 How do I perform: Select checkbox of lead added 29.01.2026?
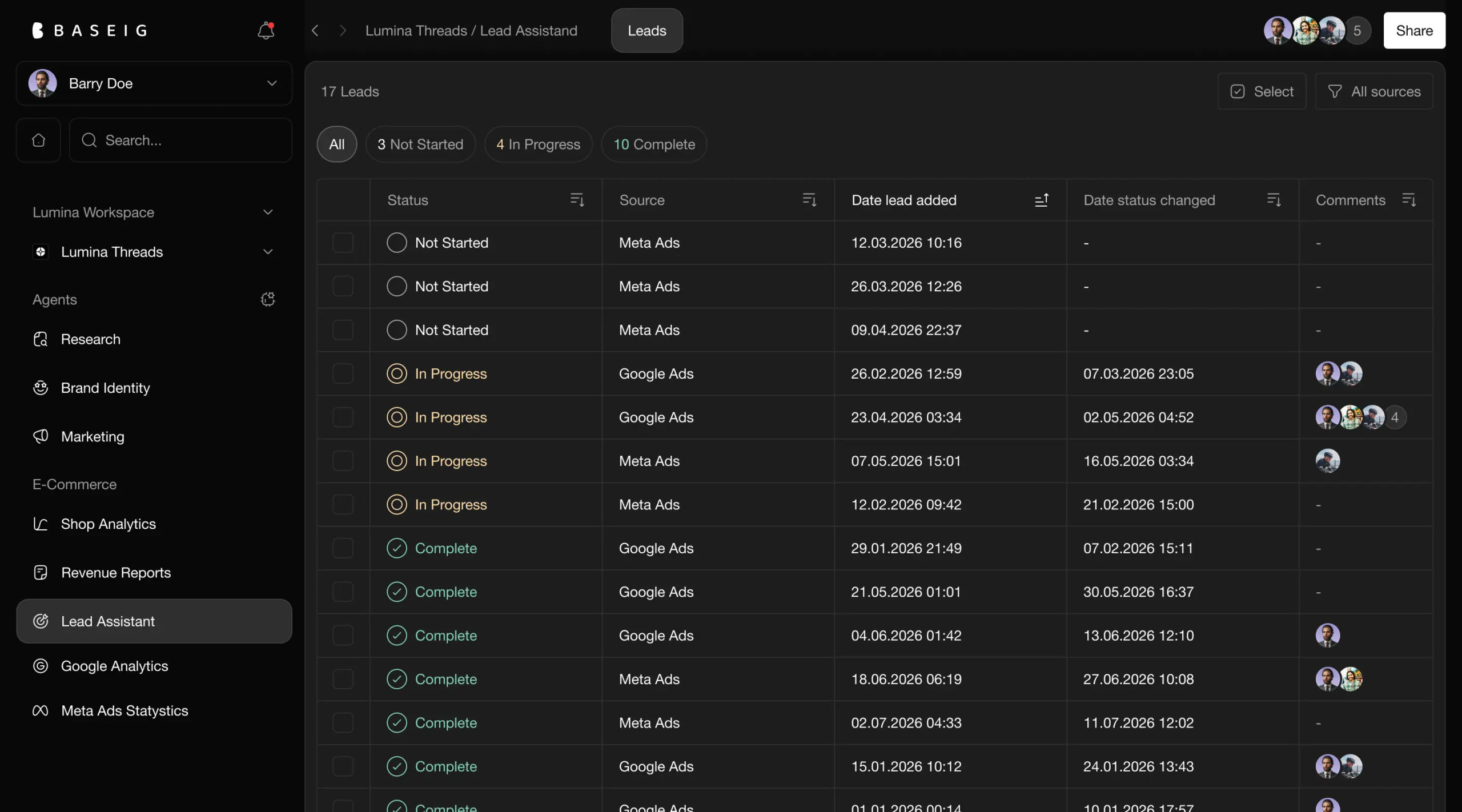(343, 548)
